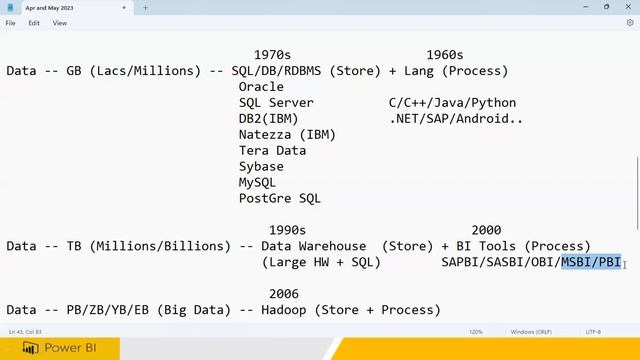Click the '2006' heading text
Image resolution: width=640 pixels, height=360 pixels.
(x=284, y=294)
